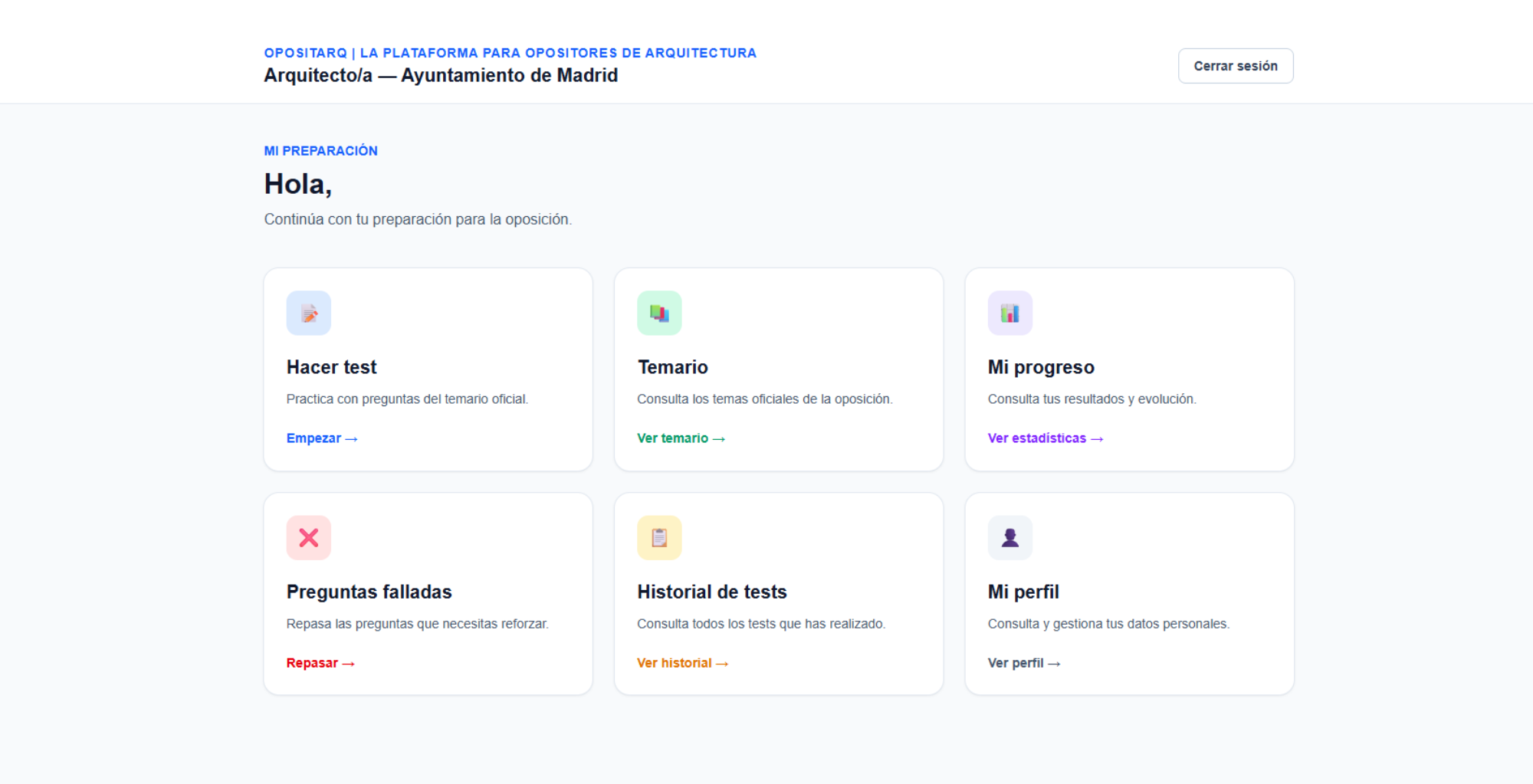Click the Cerrar sesión button
1533x784 pixels.
[1236, 66]
